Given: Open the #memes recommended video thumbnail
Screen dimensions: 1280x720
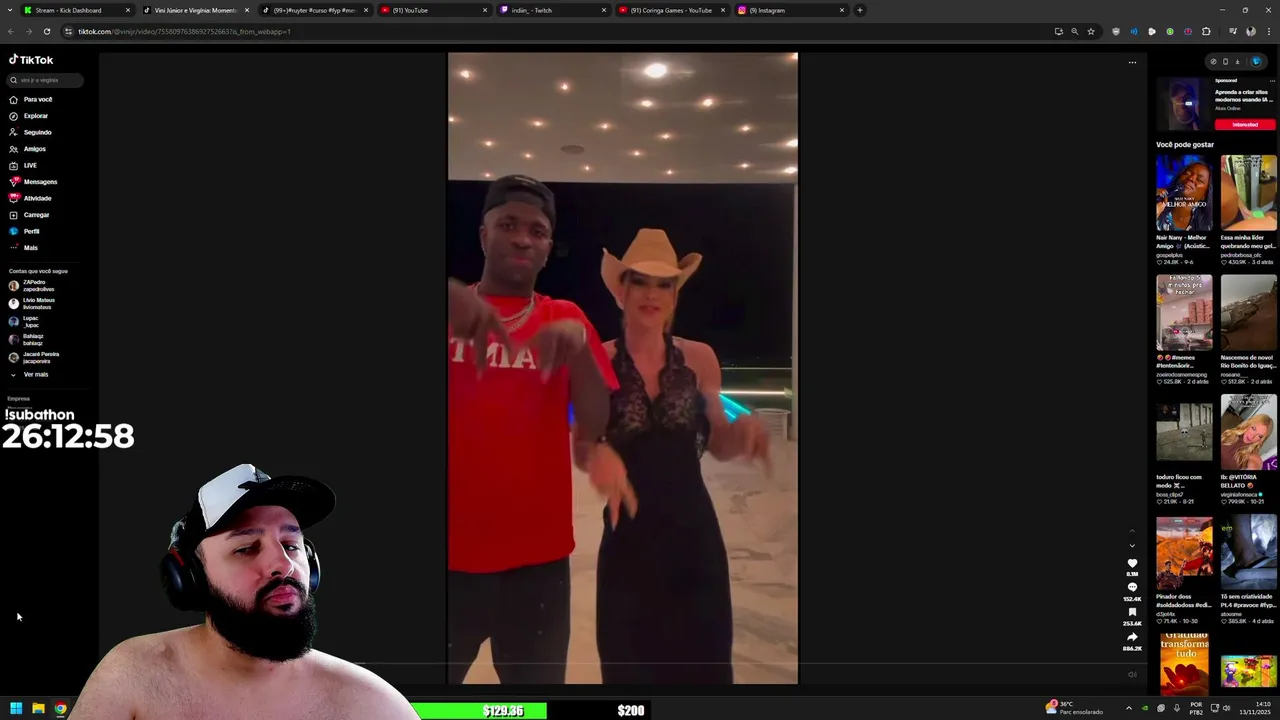Looking at the screenshot, I should click(x=1184, y=313).
